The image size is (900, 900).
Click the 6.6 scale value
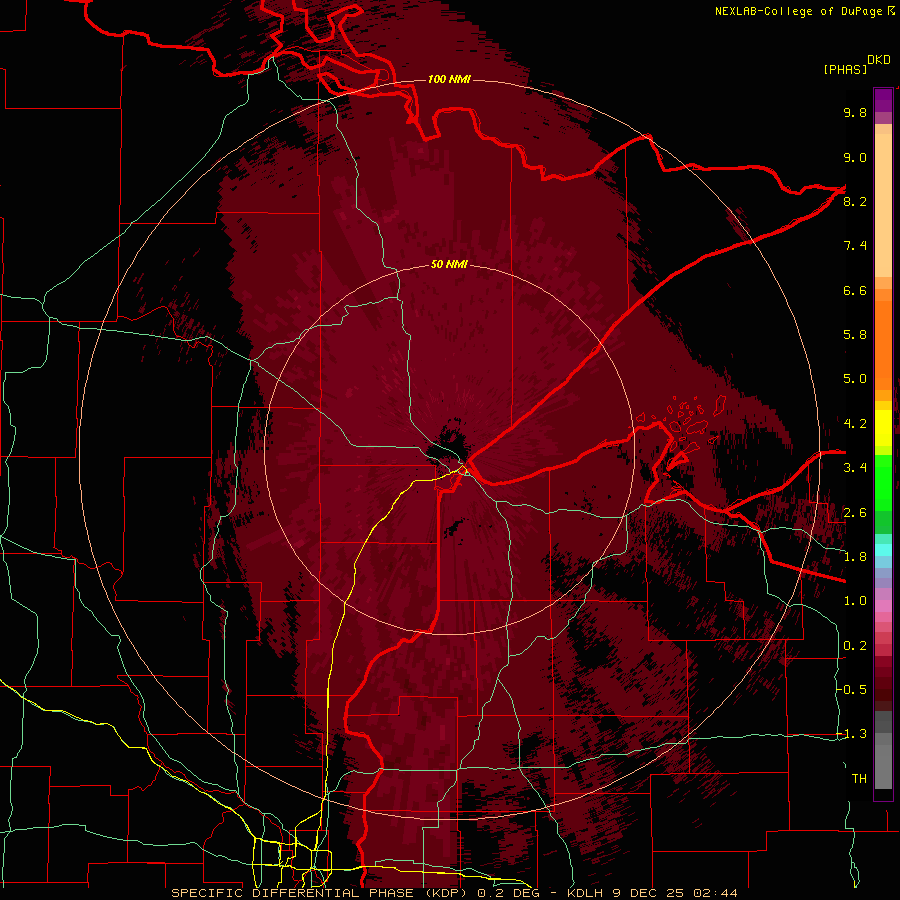tap(855, 290)
